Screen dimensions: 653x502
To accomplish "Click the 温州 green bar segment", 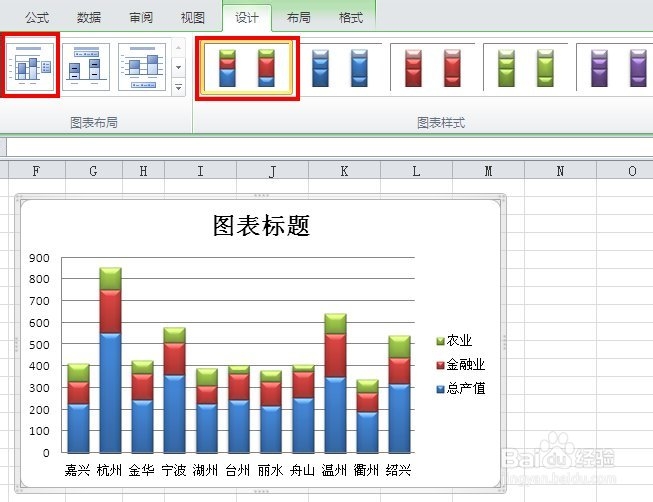I will click(335, 324).
